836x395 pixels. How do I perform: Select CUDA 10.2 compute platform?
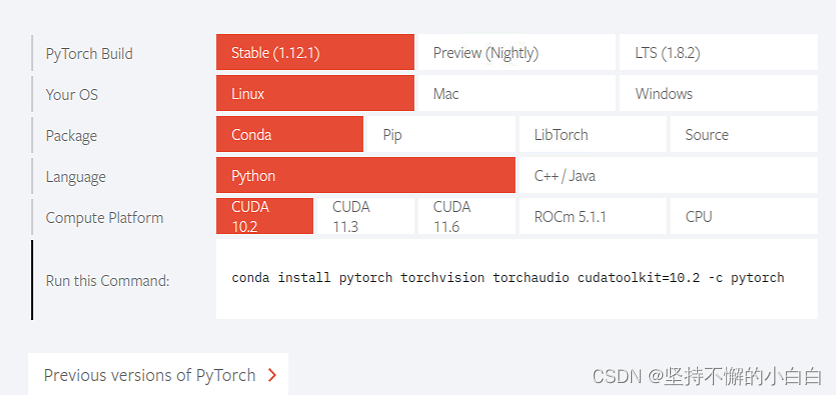(x=264, y=216)
